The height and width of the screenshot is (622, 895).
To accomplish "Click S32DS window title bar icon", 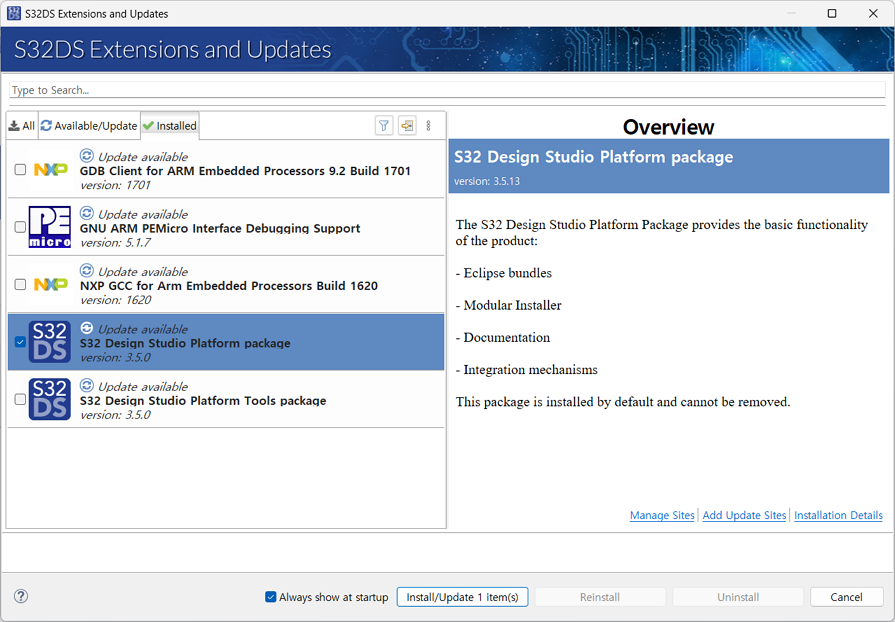I will pyautogui.click(x=14, y=13).
